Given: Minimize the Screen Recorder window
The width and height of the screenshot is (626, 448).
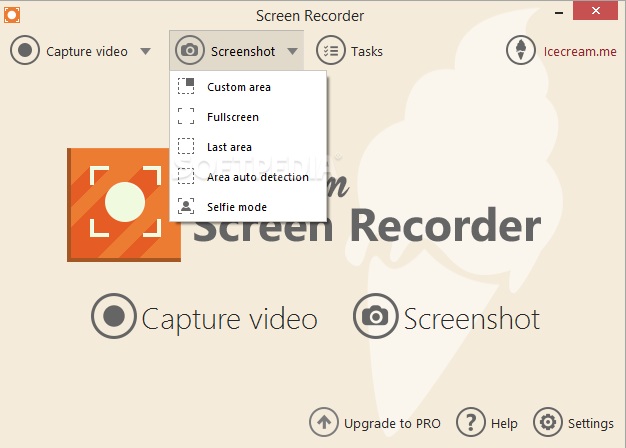Looking at the screenshot, I should (559, 13).
